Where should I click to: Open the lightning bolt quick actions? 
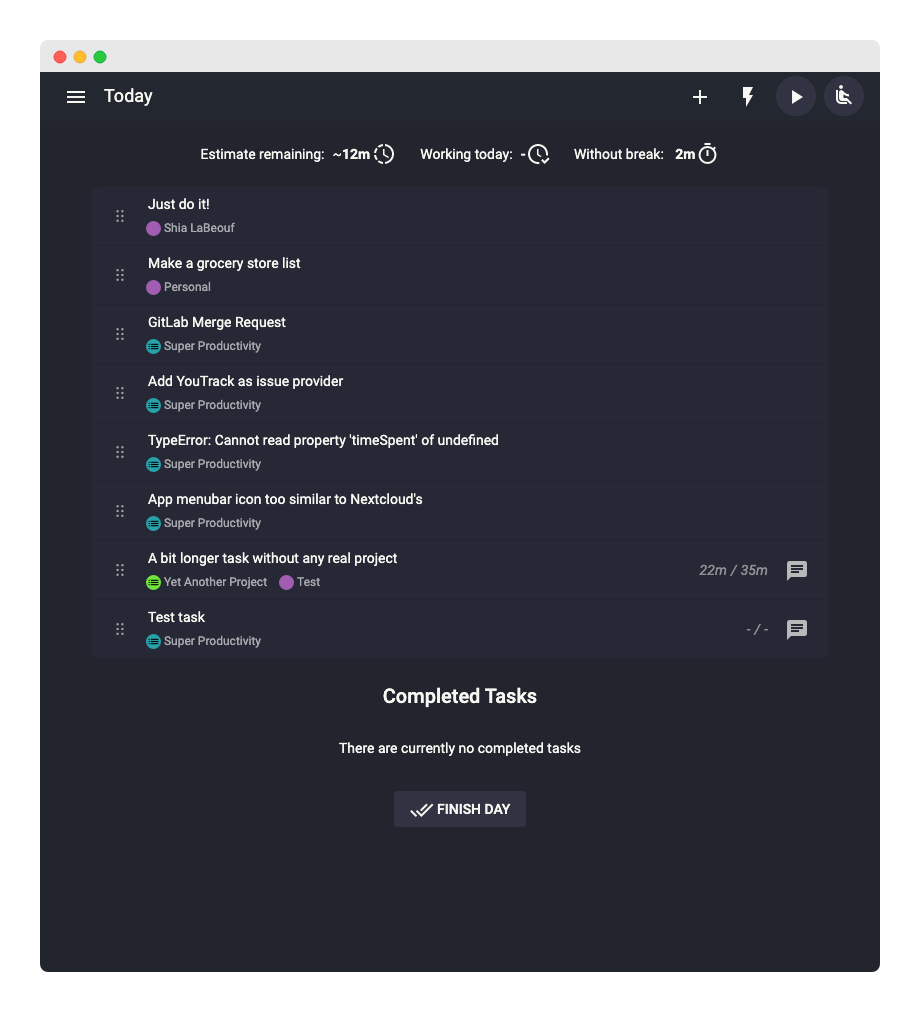747,97
